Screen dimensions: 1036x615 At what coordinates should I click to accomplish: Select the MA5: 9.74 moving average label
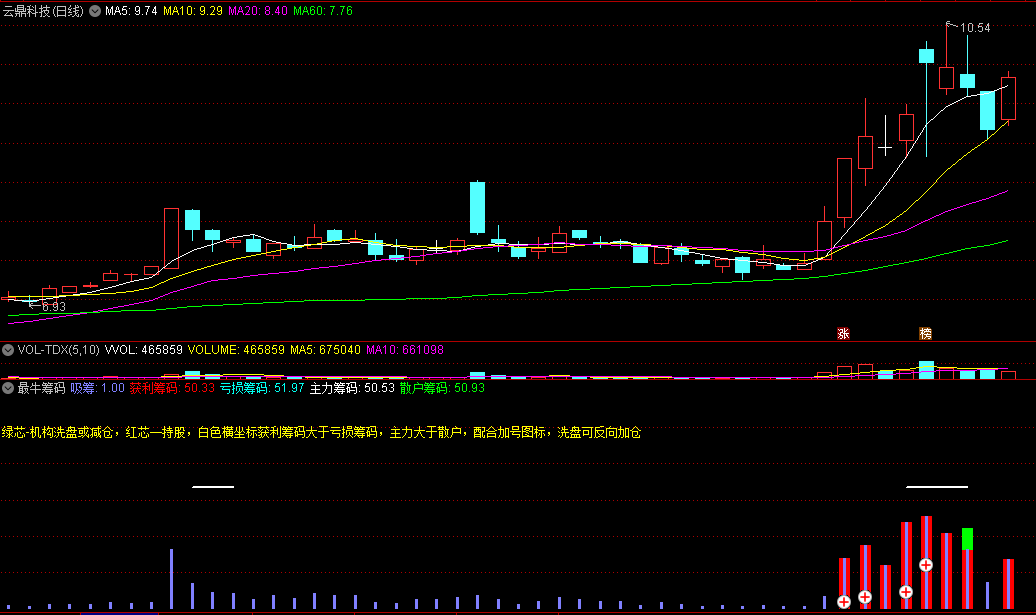click(131, 11)
